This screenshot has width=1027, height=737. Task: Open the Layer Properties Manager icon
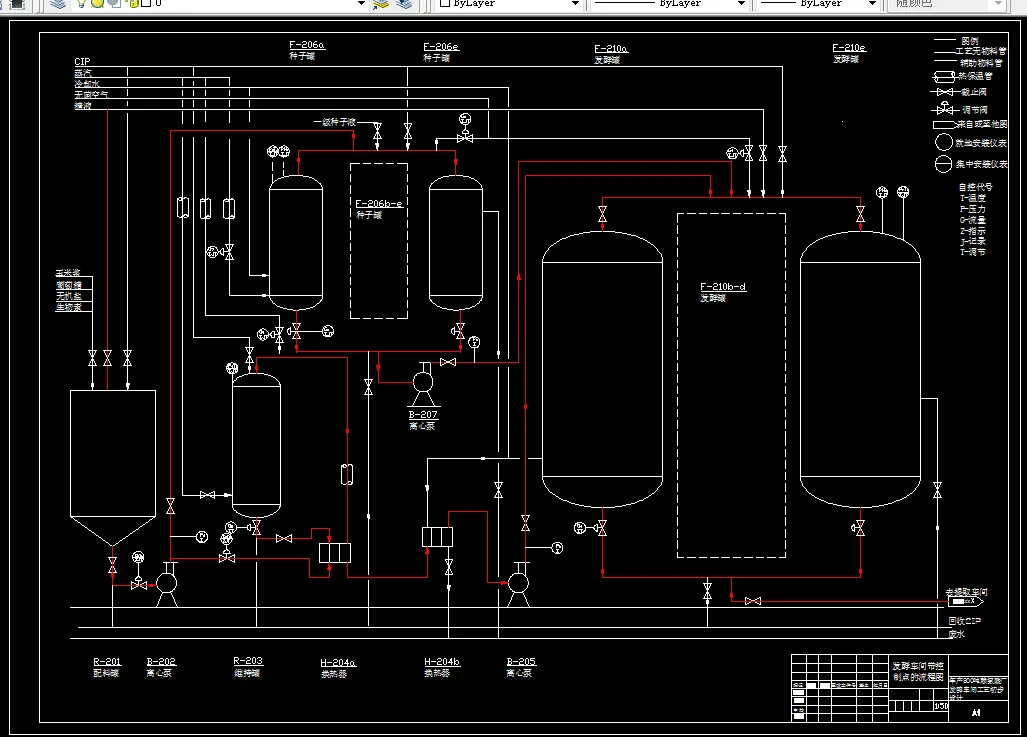point(58,4)
